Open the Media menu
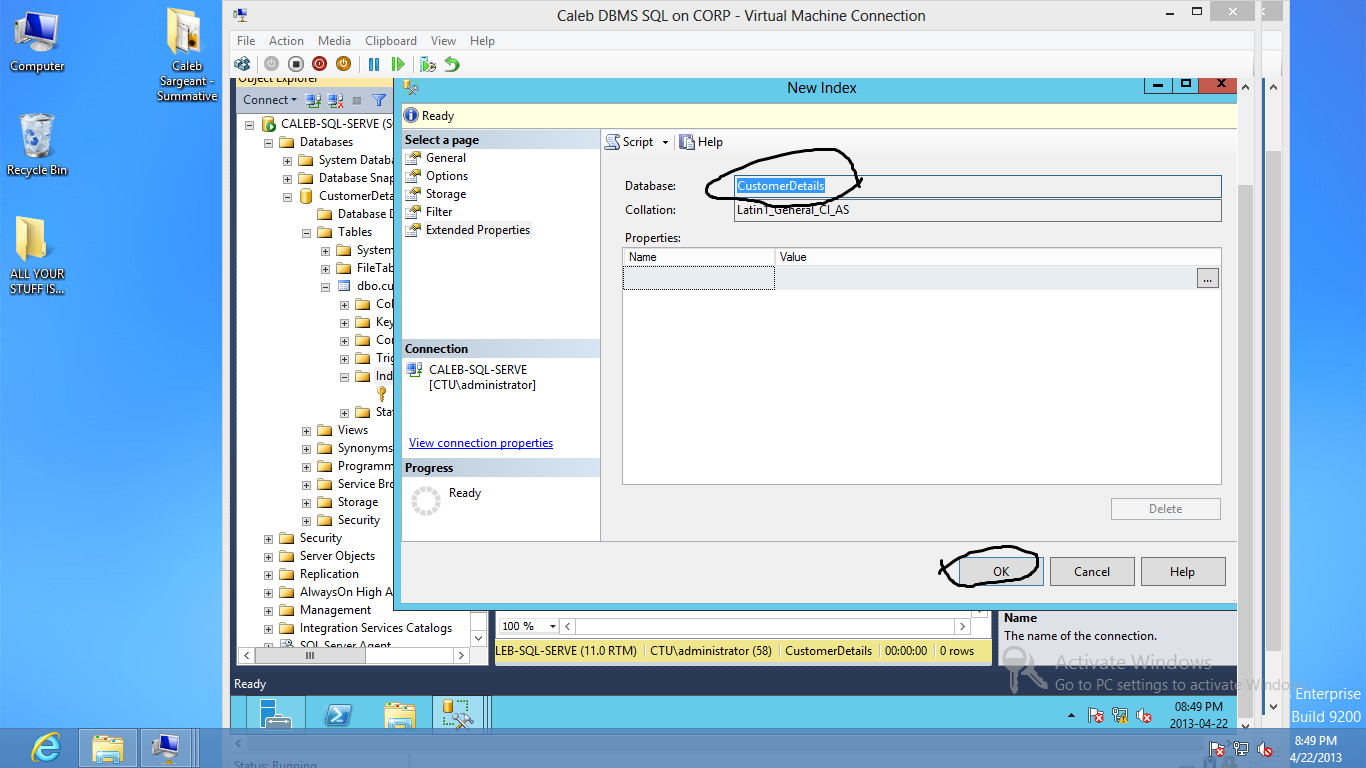 [334, 41]
